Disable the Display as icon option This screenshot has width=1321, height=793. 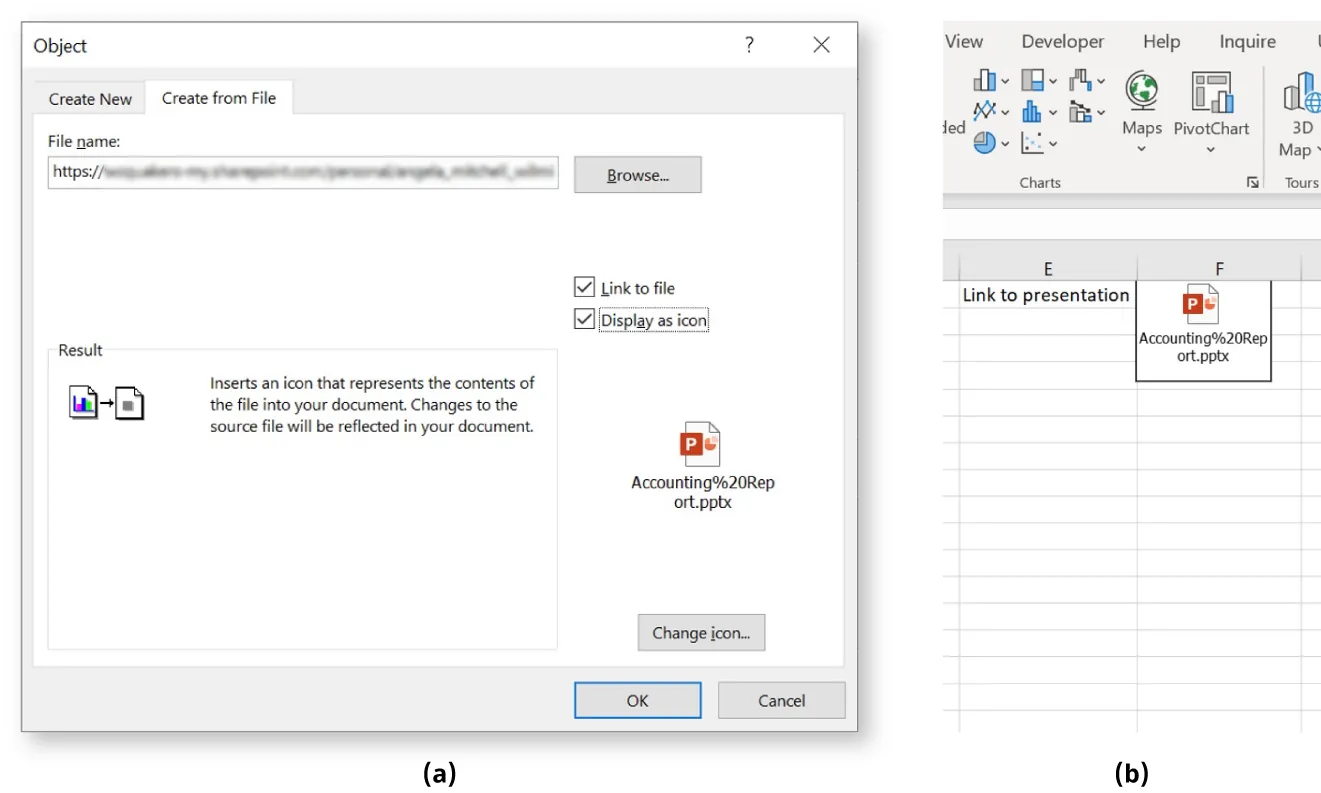click(x=583, y=320)
